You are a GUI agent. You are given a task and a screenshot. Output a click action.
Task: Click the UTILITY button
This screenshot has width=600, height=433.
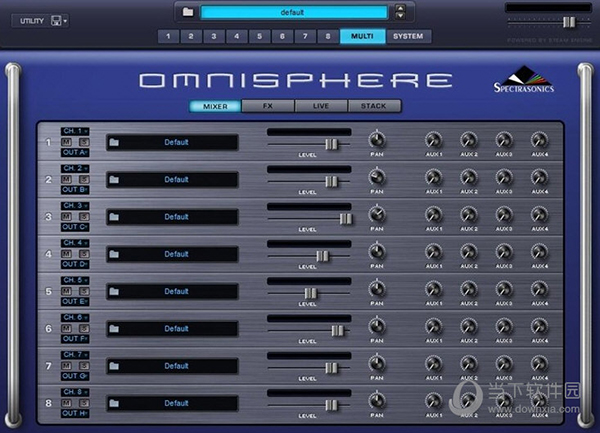(32, 21)
